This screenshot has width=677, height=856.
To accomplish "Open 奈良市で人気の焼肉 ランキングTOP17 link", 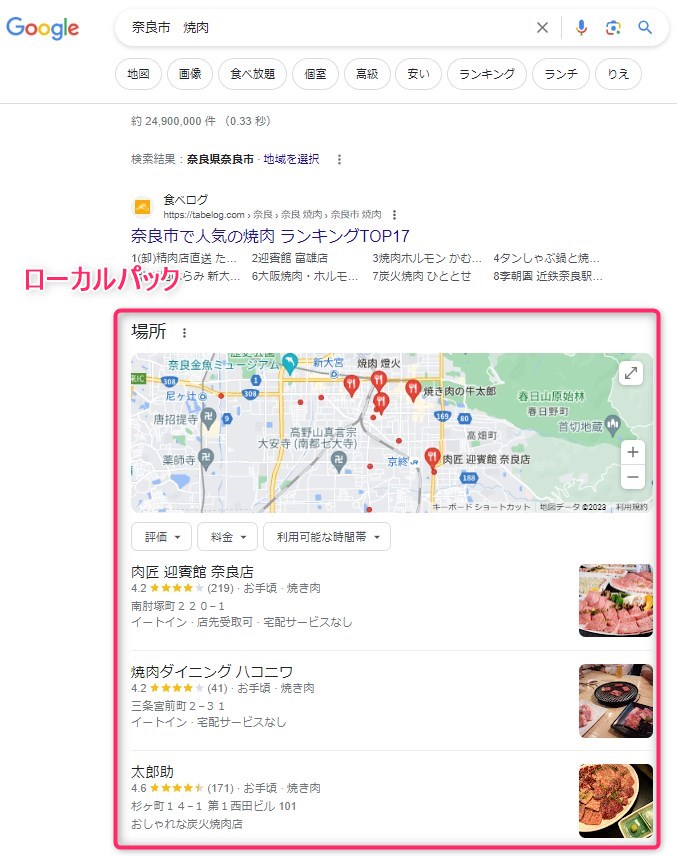I will tap(270, 236).
